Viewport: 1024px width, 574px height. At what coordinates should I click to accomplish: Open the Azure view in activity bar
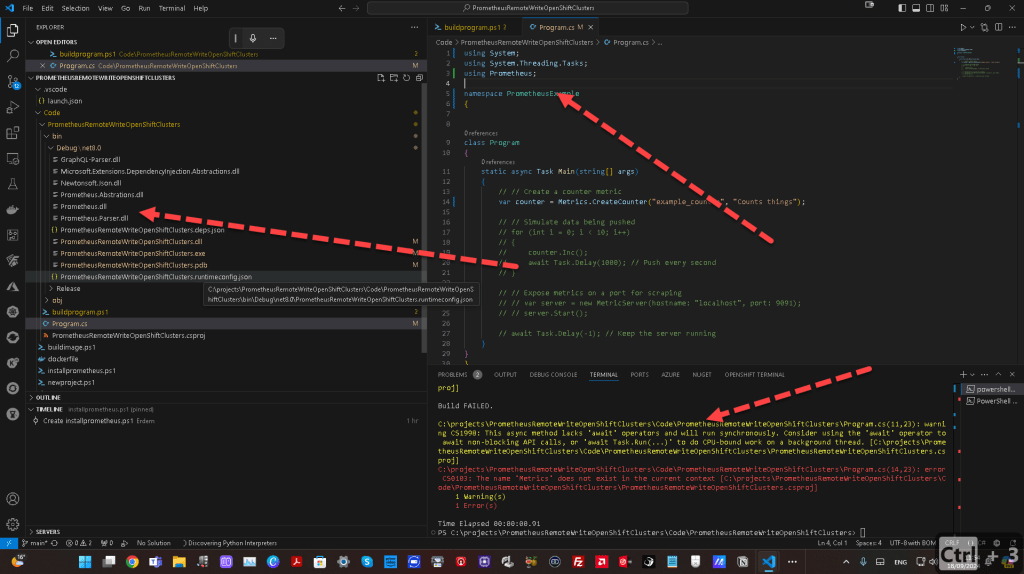[12, 287]
